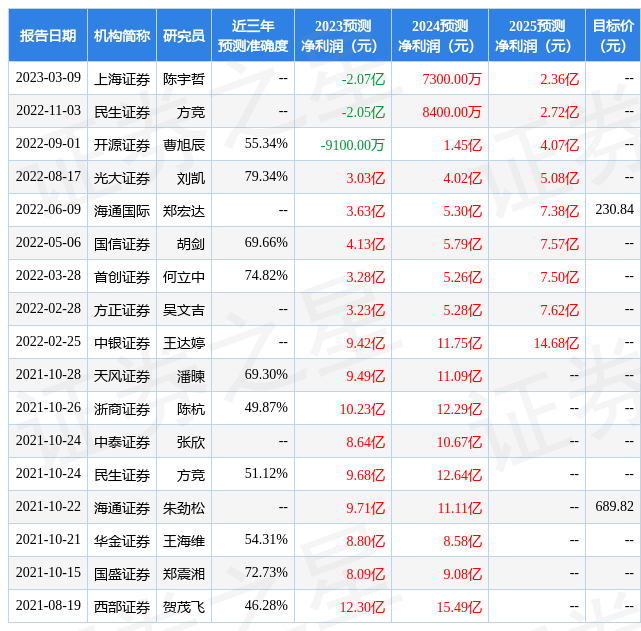Screen dimensions: 641x631
Task: Select researcher 吴文吉
Action: pyautogui.click(x=184, y=311)
